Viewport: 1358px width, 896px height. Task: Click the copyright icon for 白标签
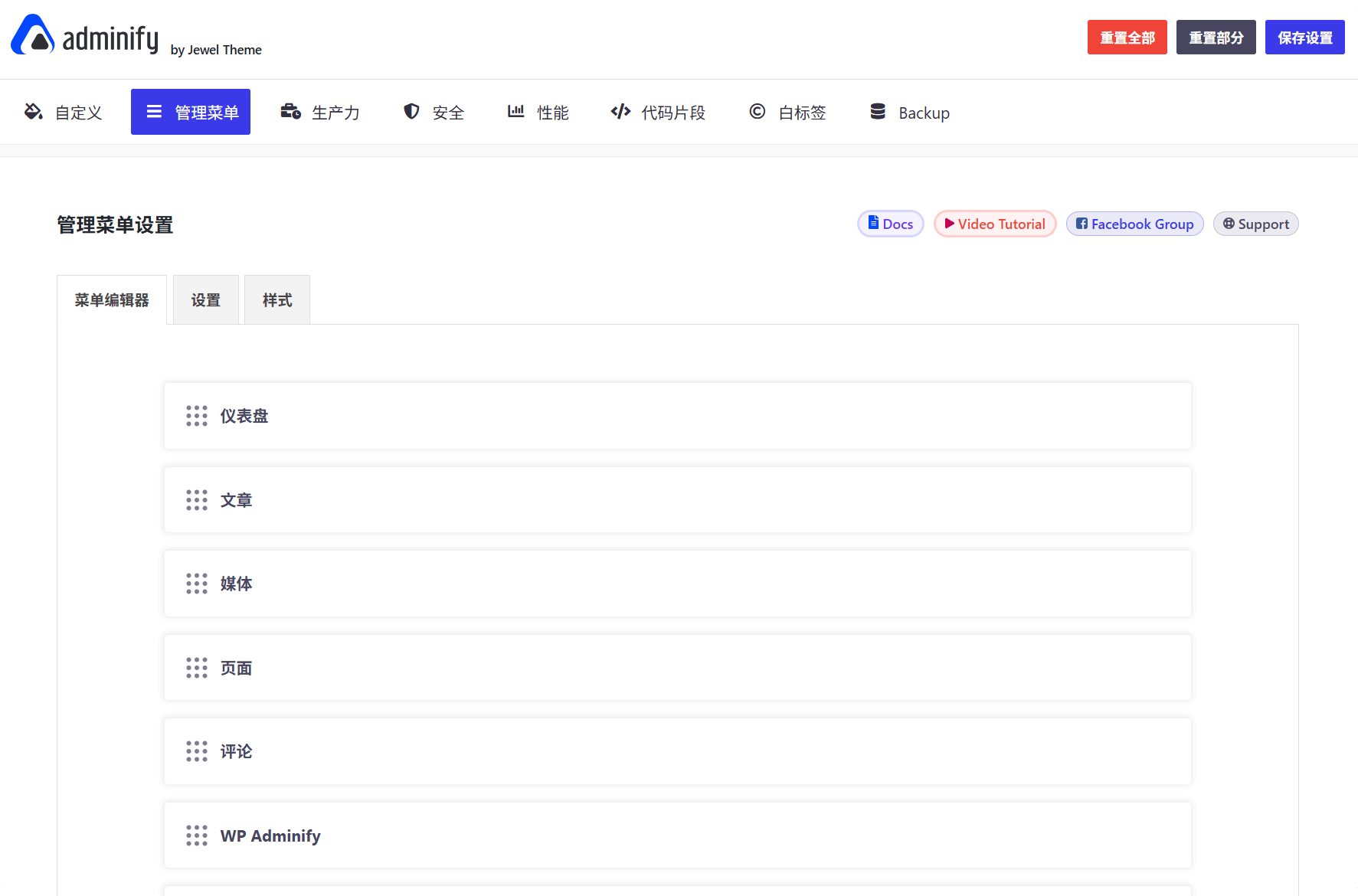pyautogui.click(x=758, y=112)
